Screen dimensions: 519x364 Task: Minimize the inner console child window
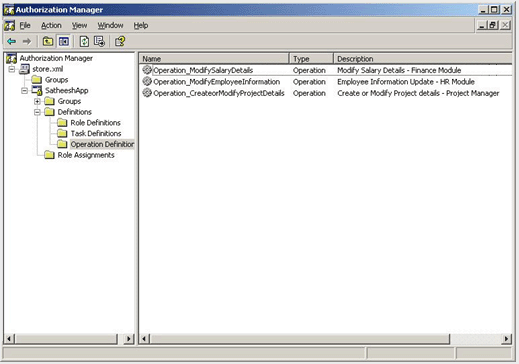point(482,25)
